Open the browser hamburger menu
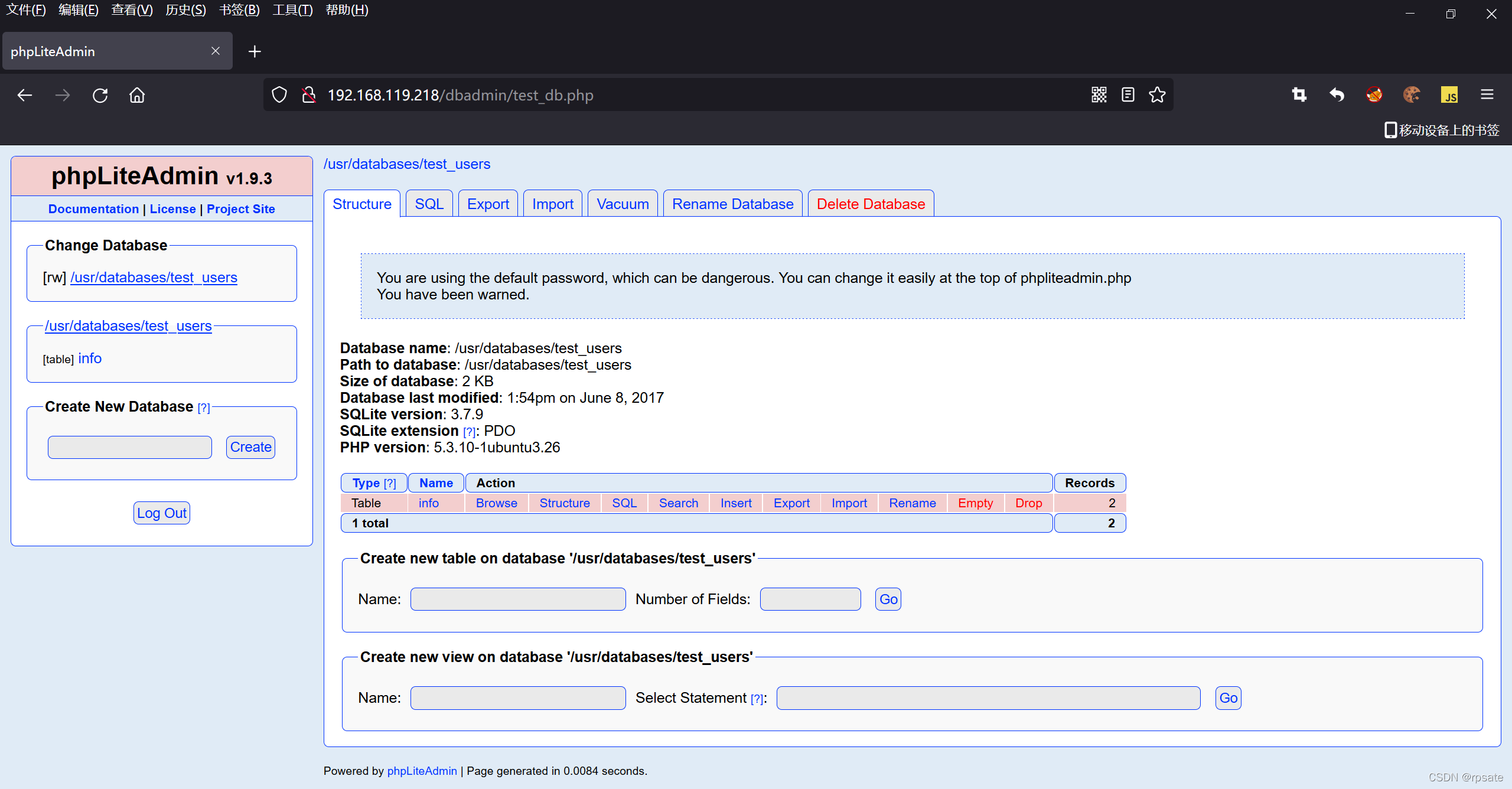 pyautogui.click(x=1487, y=94)
